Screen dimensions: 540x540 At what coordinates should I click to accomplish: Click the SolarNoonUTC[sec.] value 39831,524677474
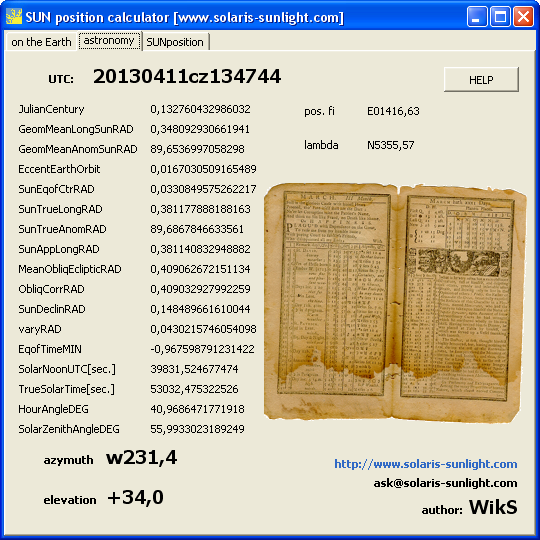[x=194, y=369]
